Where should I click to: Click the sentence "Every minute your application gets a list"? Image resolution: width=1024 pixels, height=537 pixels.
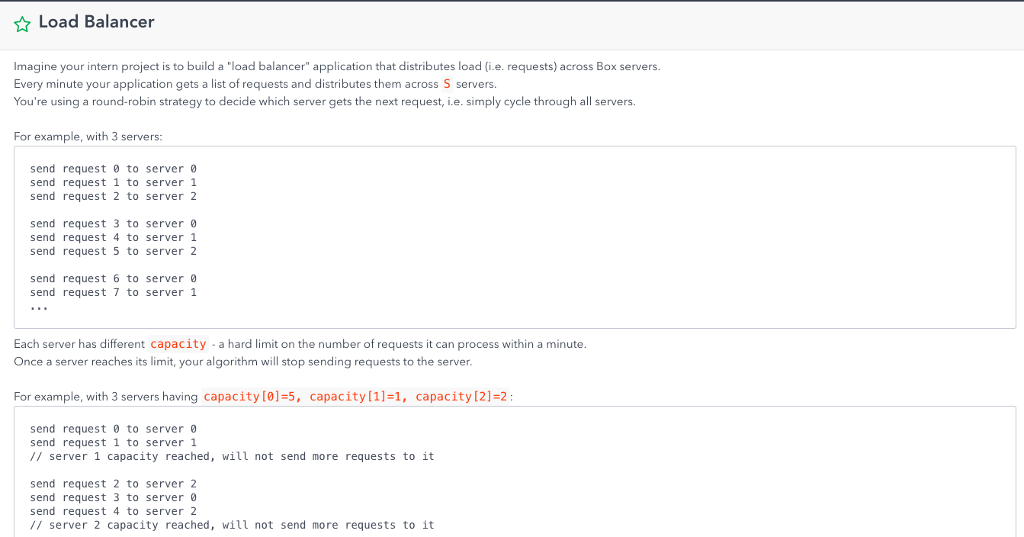(x=255, y=84)
